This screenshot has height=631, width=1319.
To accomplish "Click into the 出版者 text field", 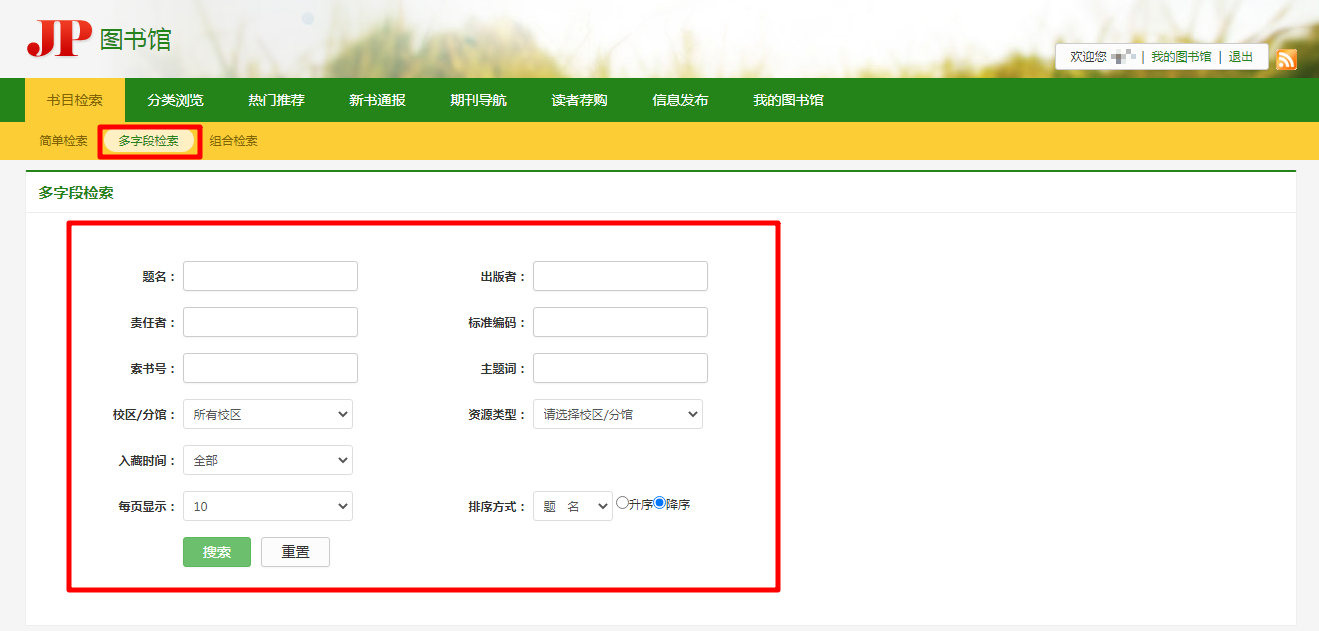I will (620, 276).
